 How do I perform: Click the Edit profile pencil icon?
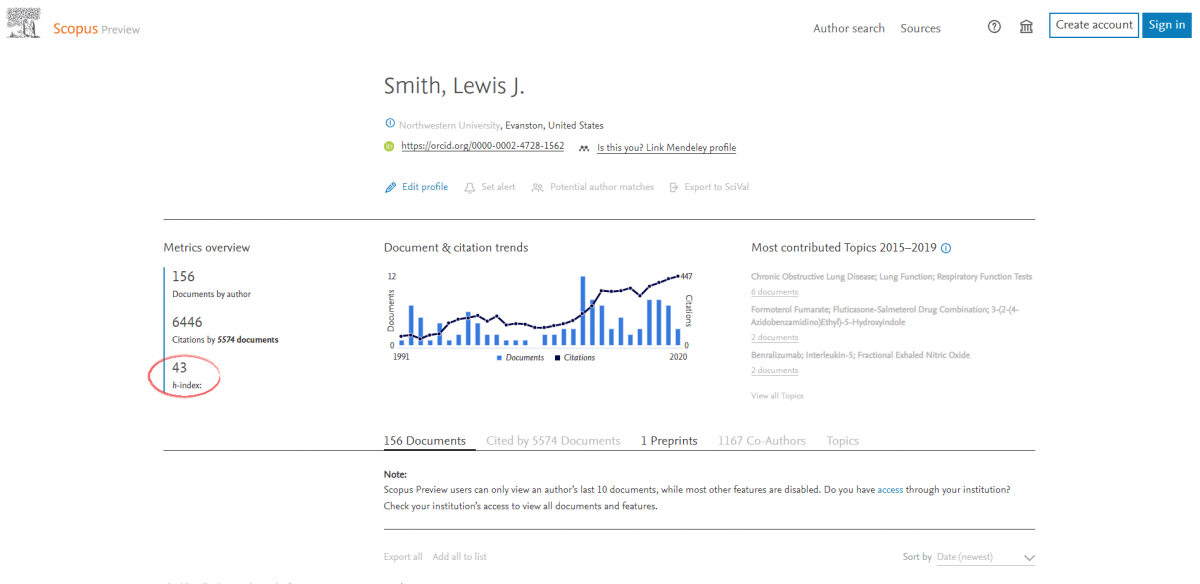[x=391, y=187]
